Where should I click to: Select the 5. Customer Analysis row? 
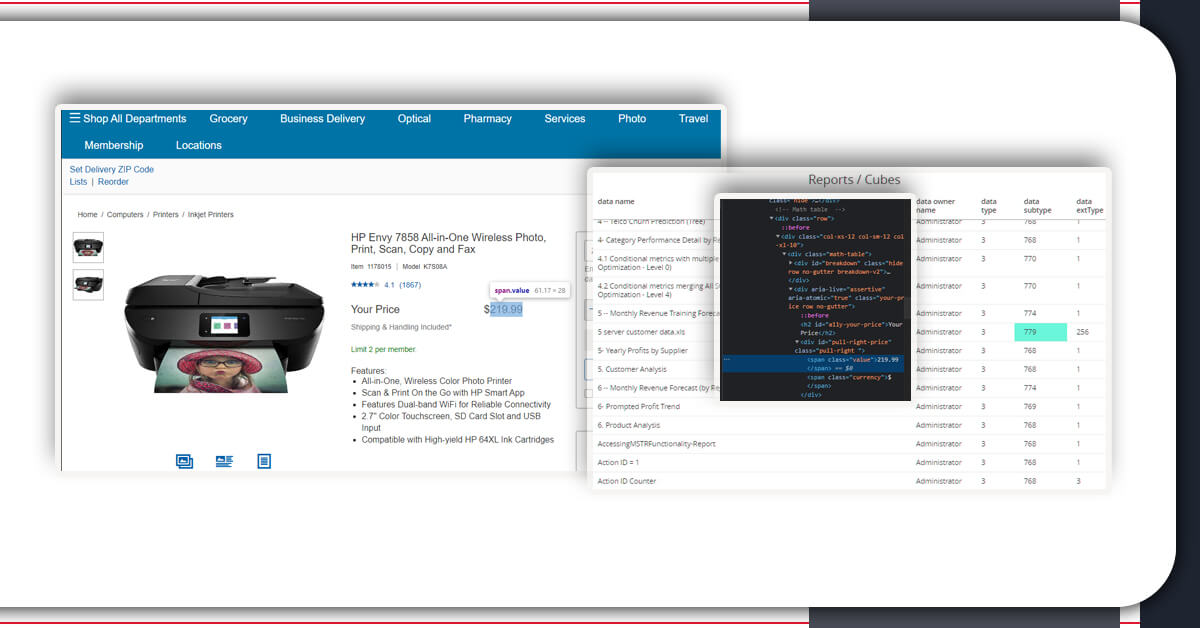849,369
